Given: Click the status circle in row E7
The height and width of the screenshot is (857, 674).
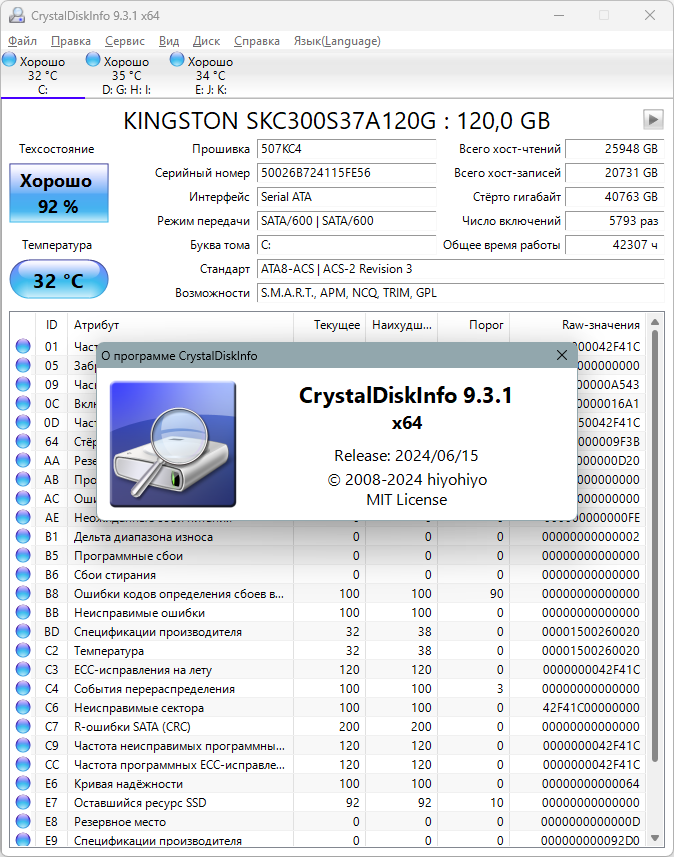Looking at the screenshot, I should 23,802.
